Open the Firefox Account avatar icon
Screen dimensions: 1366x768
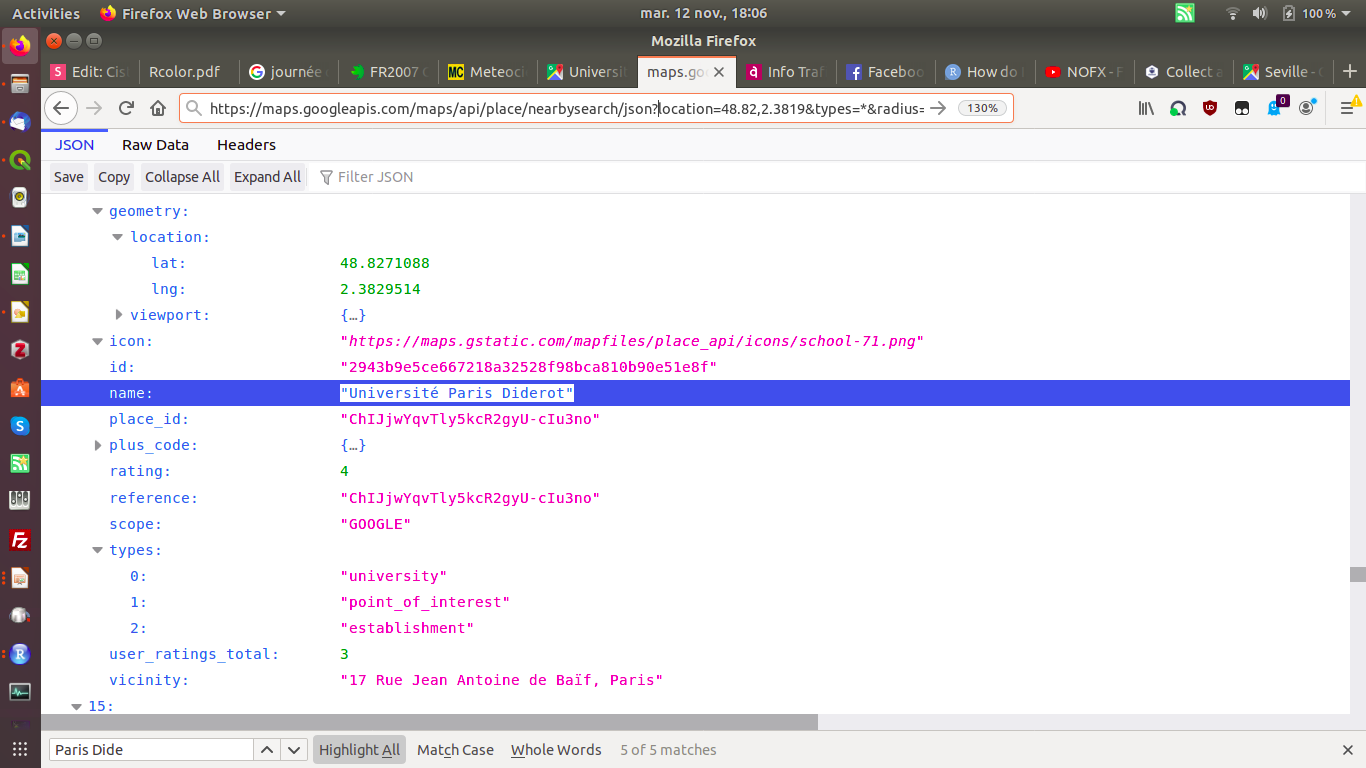coord(1306,108)
